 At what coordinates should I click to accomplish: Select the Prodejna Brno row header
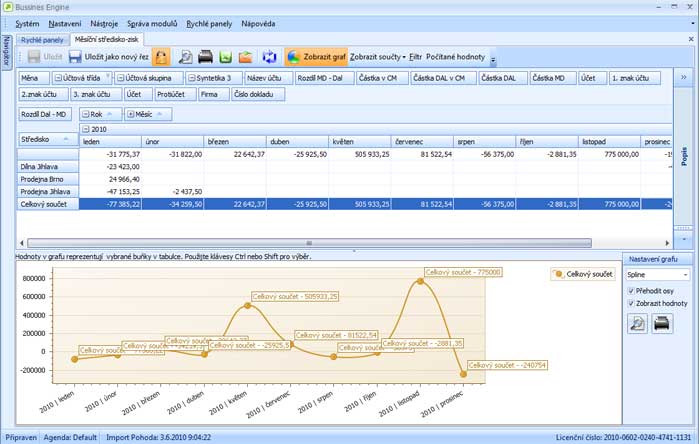coord(41,178)
